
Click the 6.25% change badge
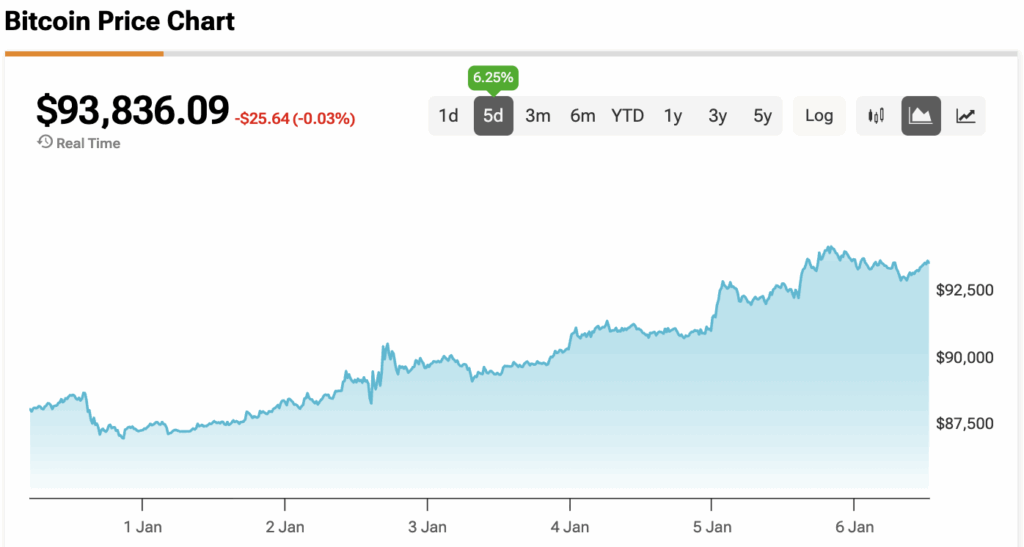click(x=493, y=78)
